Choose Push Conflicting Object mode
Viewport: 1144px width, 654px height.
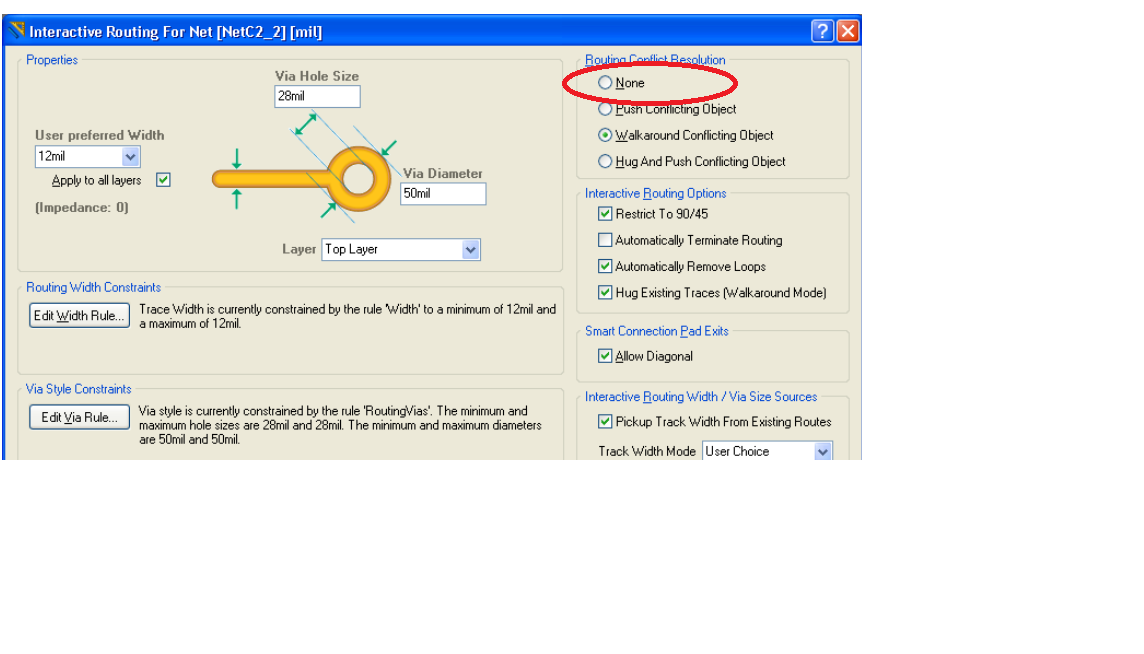(x=605, y=109)
